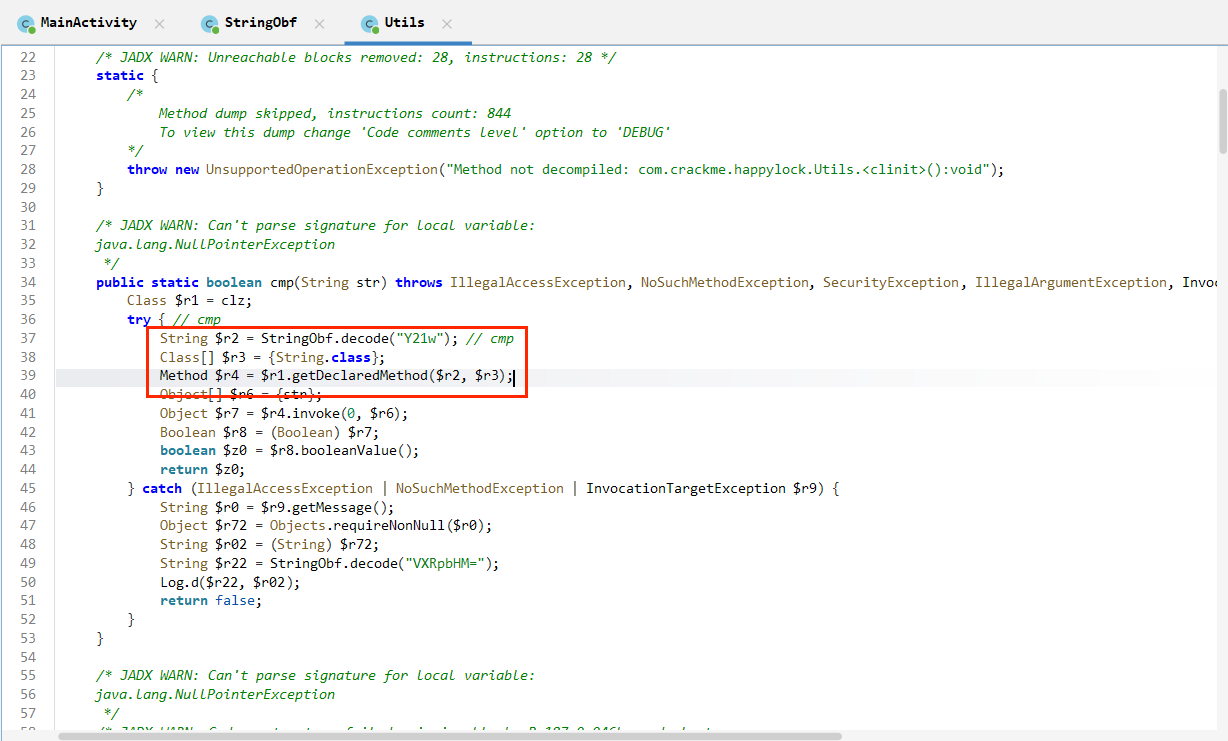Switch to the MainActivity tab

tap(88, 23)
